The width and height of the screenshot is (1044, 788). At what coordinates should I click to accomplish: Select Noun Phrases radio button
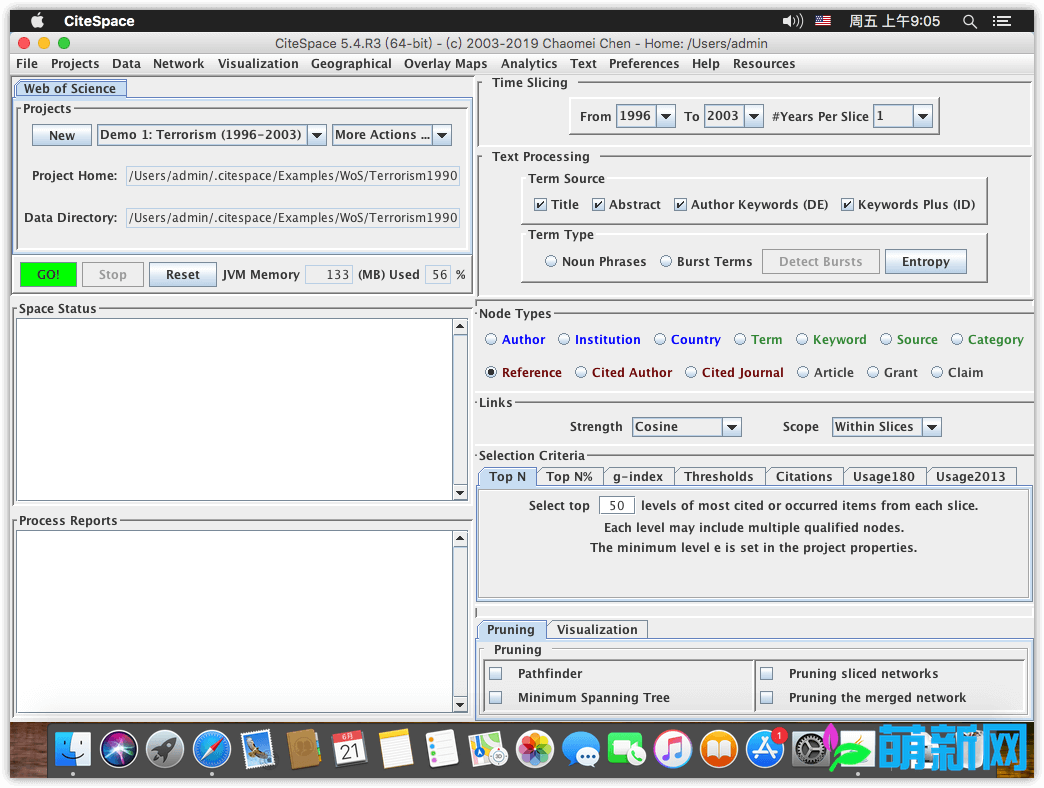pos(551,261)
